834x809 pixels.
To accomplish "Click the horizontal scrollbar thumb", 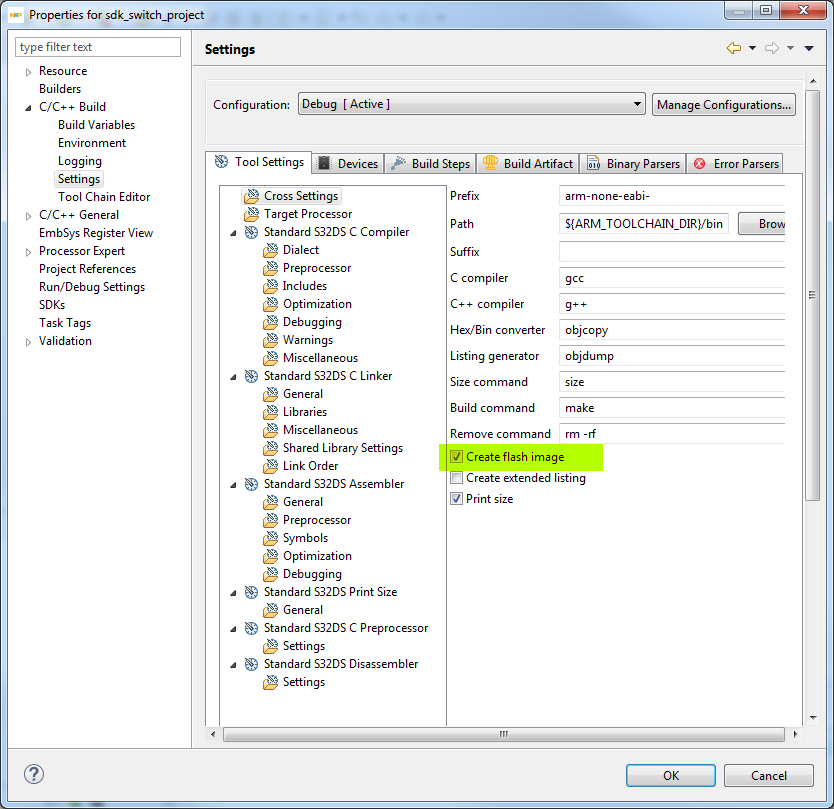I will tap(504, 735).
